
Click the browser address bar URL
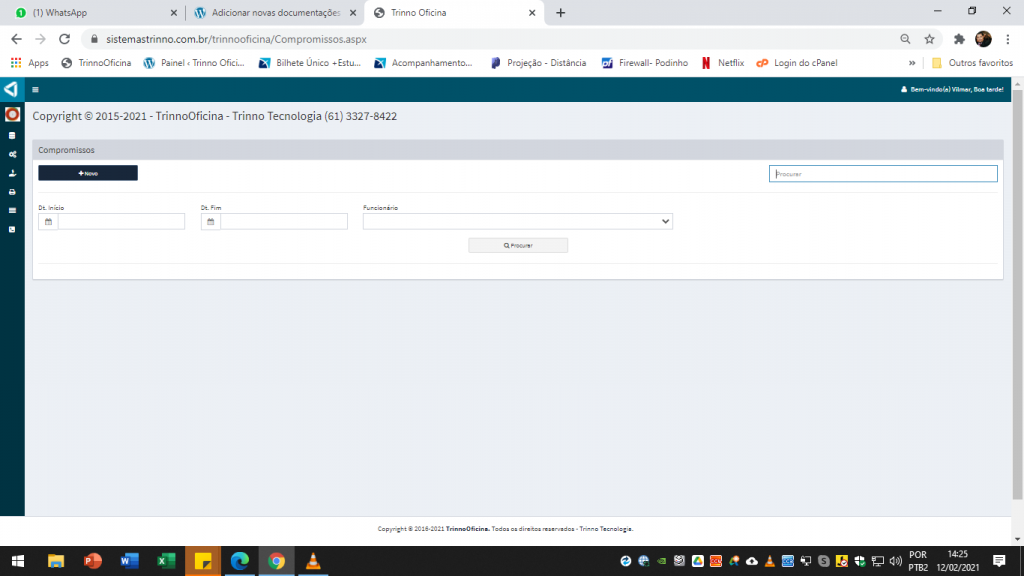coord(236,39)
